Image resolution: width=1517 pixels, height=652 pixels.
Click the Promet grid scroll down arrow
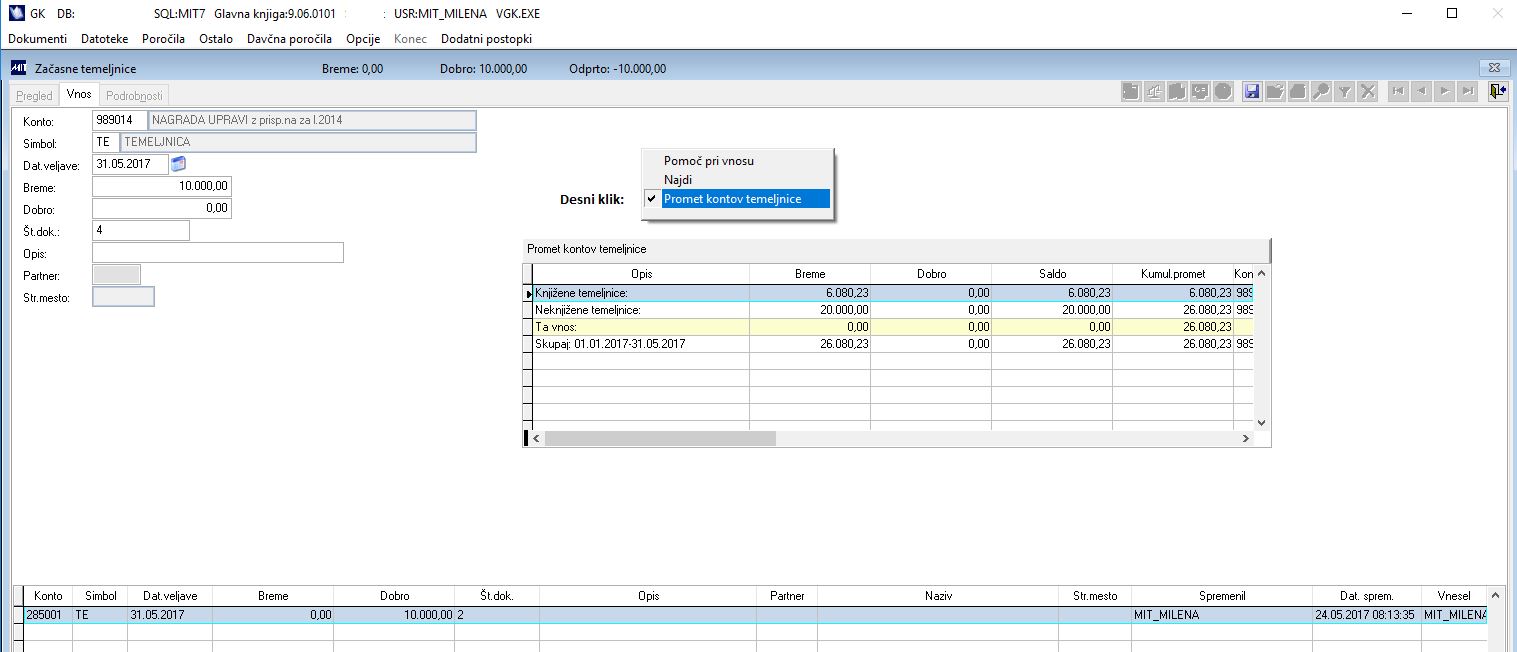pyautogui.click(x=1260, y=423)
